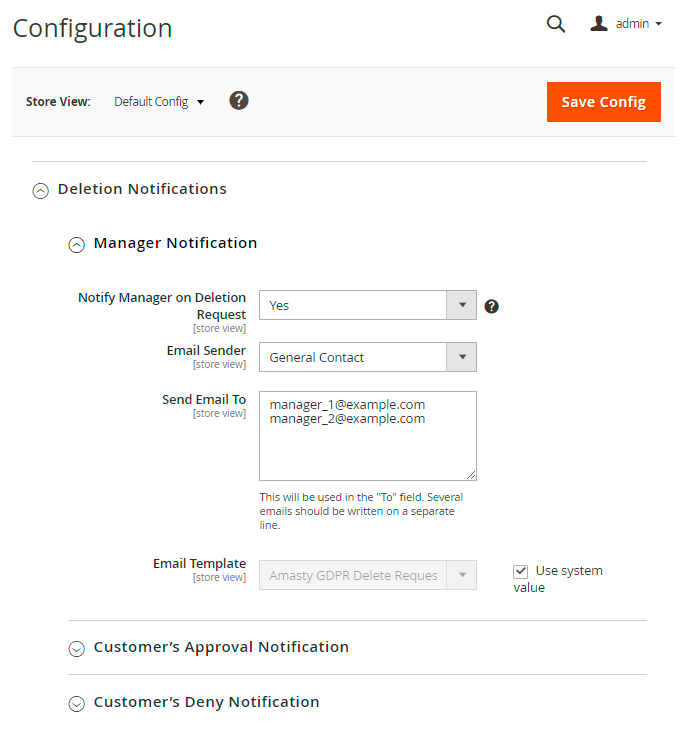The image size is (684, 730).
Task: Open the Default Config store view switcher
Action: 159,102
